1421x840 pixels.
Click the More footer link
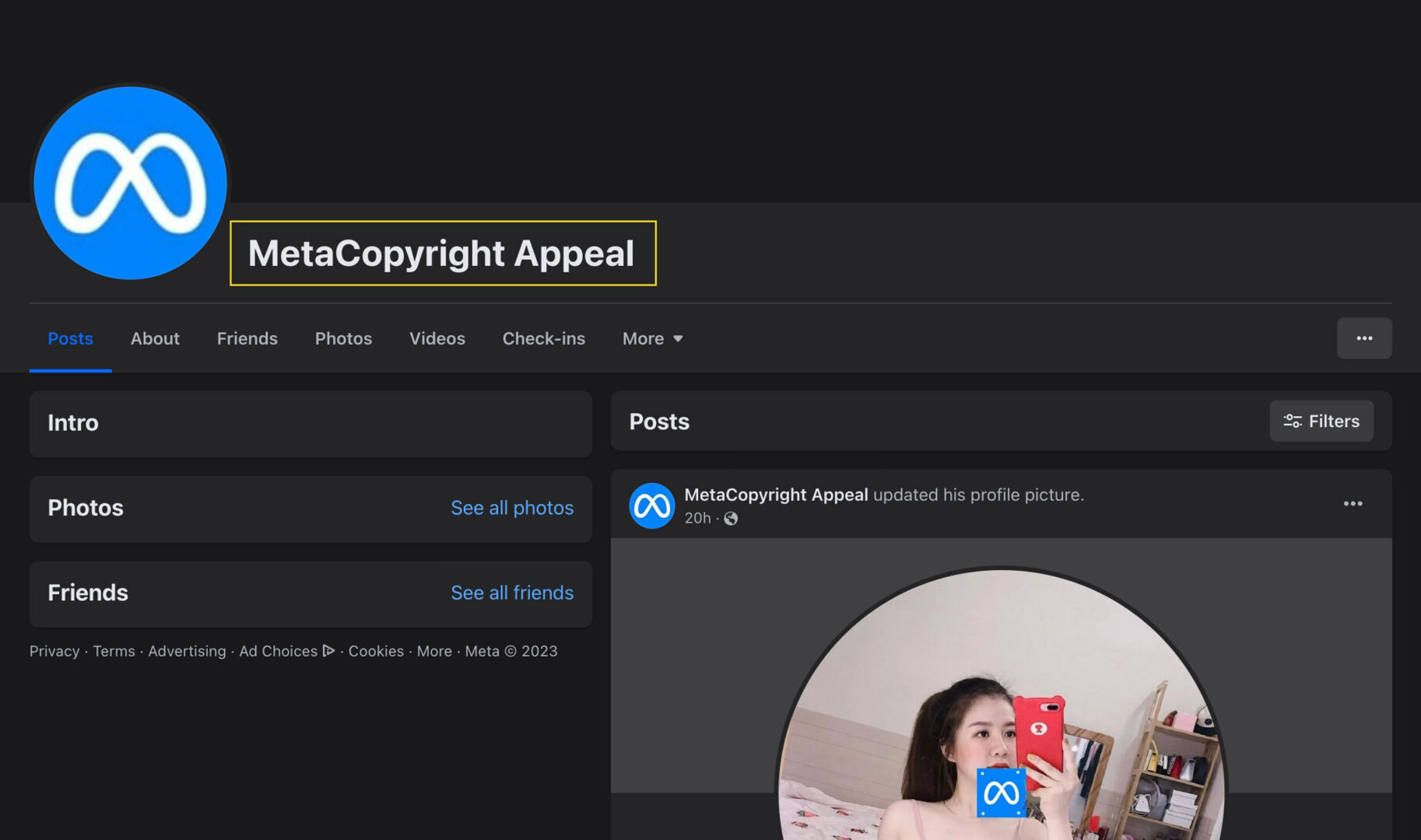434,651
